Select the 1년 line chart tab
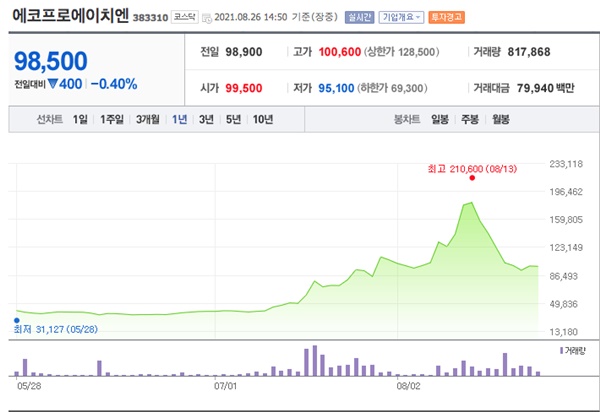600x412 pixels. 179,119
